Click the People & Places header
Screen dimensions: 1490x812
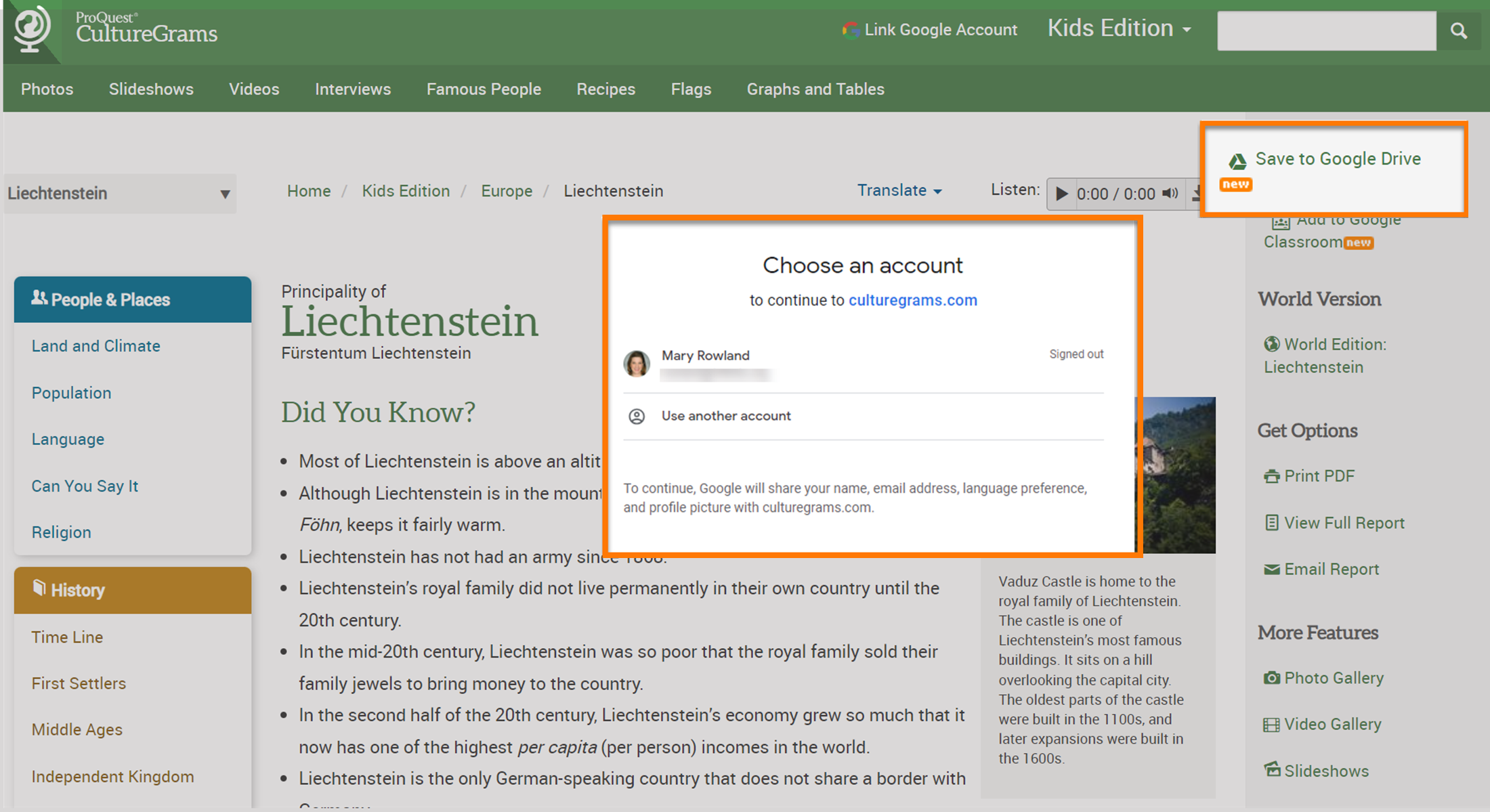[133, 299]
